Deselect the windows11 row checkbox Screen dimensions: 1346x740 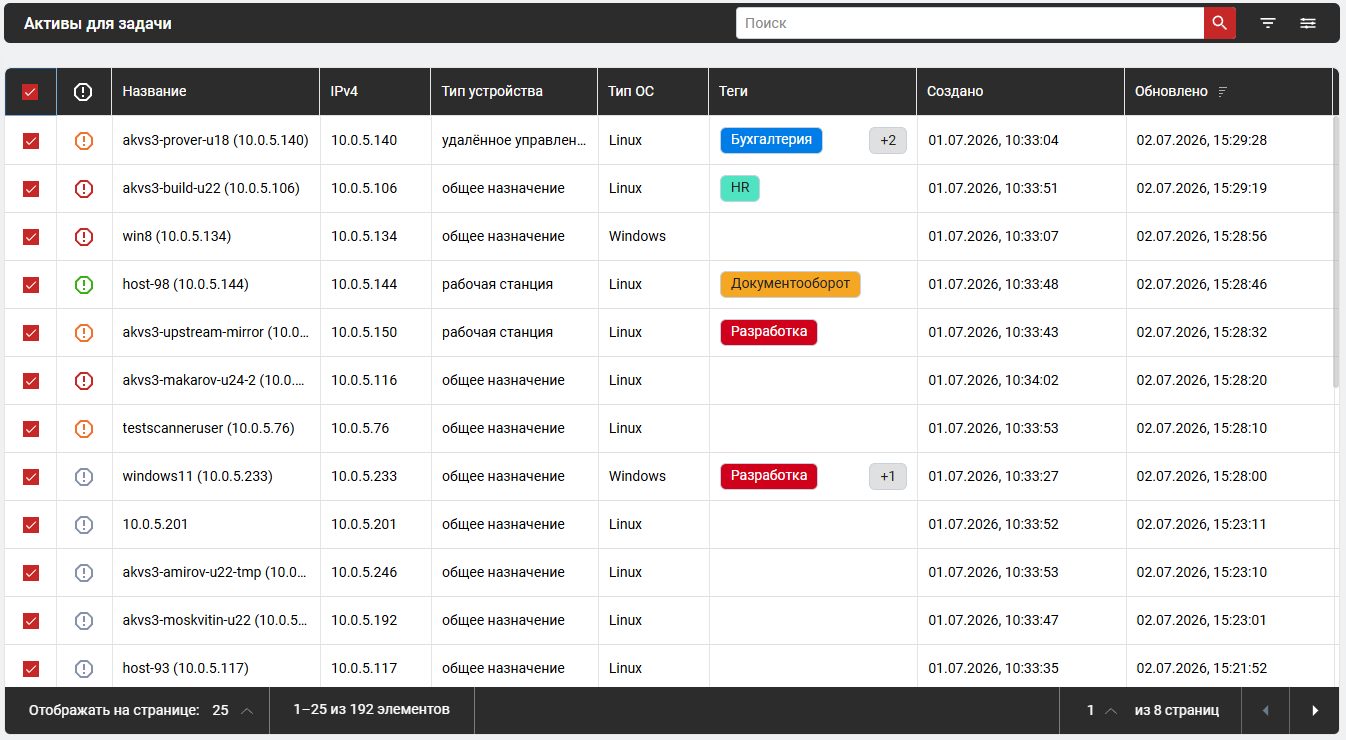coord(31,477)
